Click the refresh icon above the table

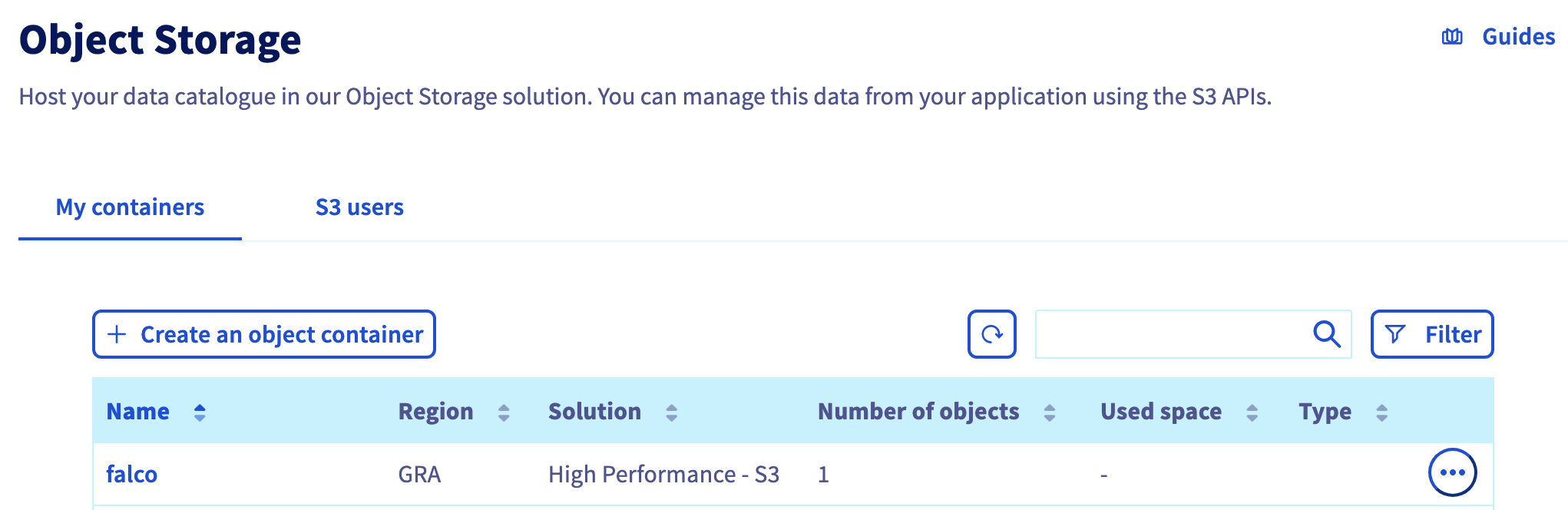pyautogui.click(x=993, y=334)
